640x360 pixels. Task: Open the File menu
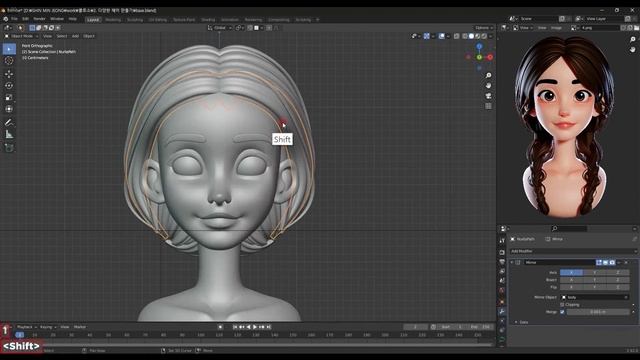coord(14,19)
